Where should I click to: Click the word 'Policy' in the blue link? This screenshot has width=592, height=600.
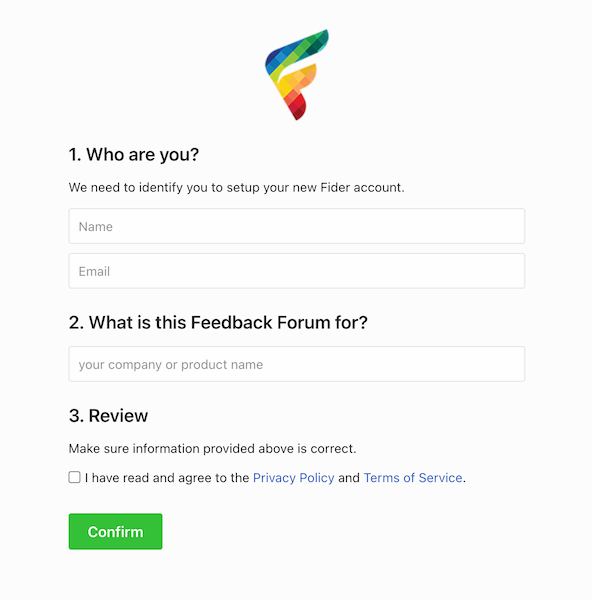tap(317, 478)
